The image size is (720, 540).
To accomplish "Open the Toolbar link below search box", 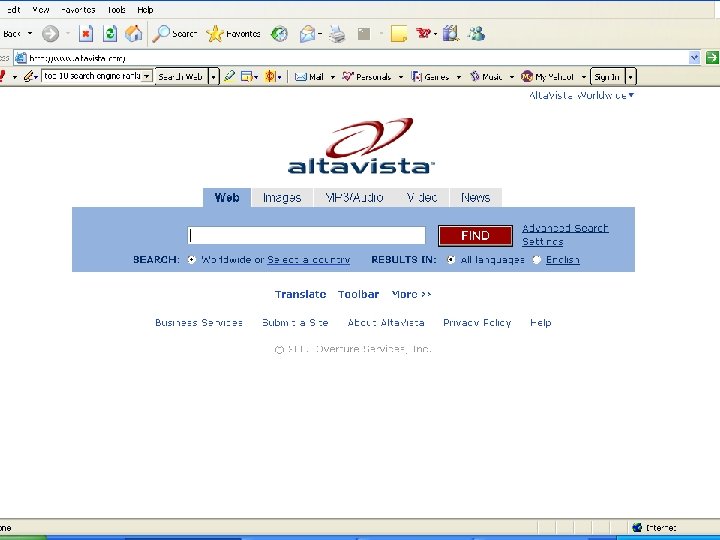I will click(x=358, y=294).
